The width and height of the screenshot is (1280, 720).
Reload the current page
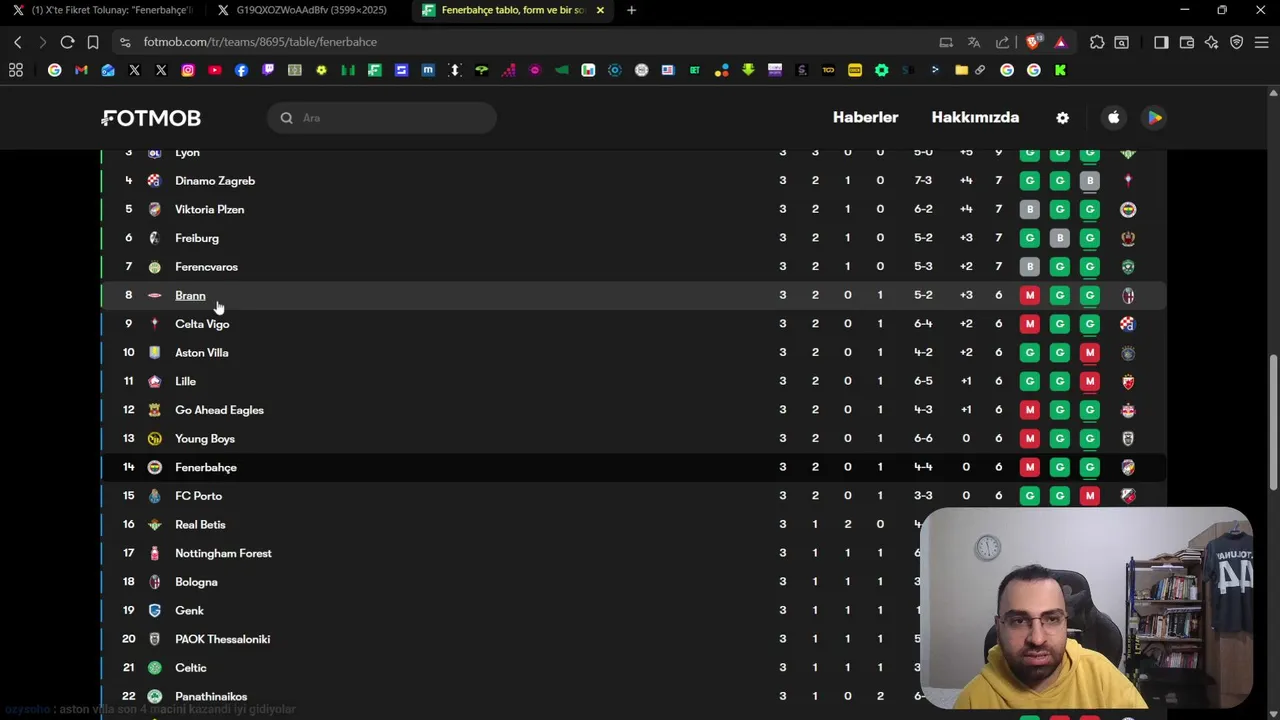67,42
